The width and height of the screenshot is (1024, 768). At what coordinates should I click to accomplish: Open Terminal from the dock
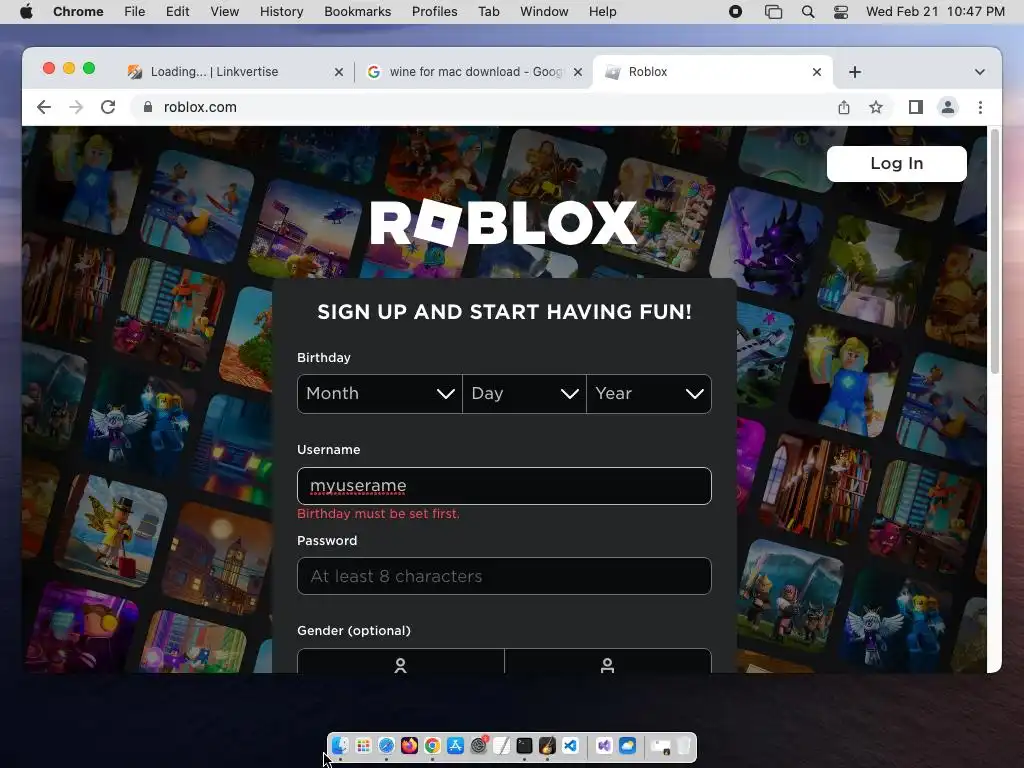(x=524, y=746)
